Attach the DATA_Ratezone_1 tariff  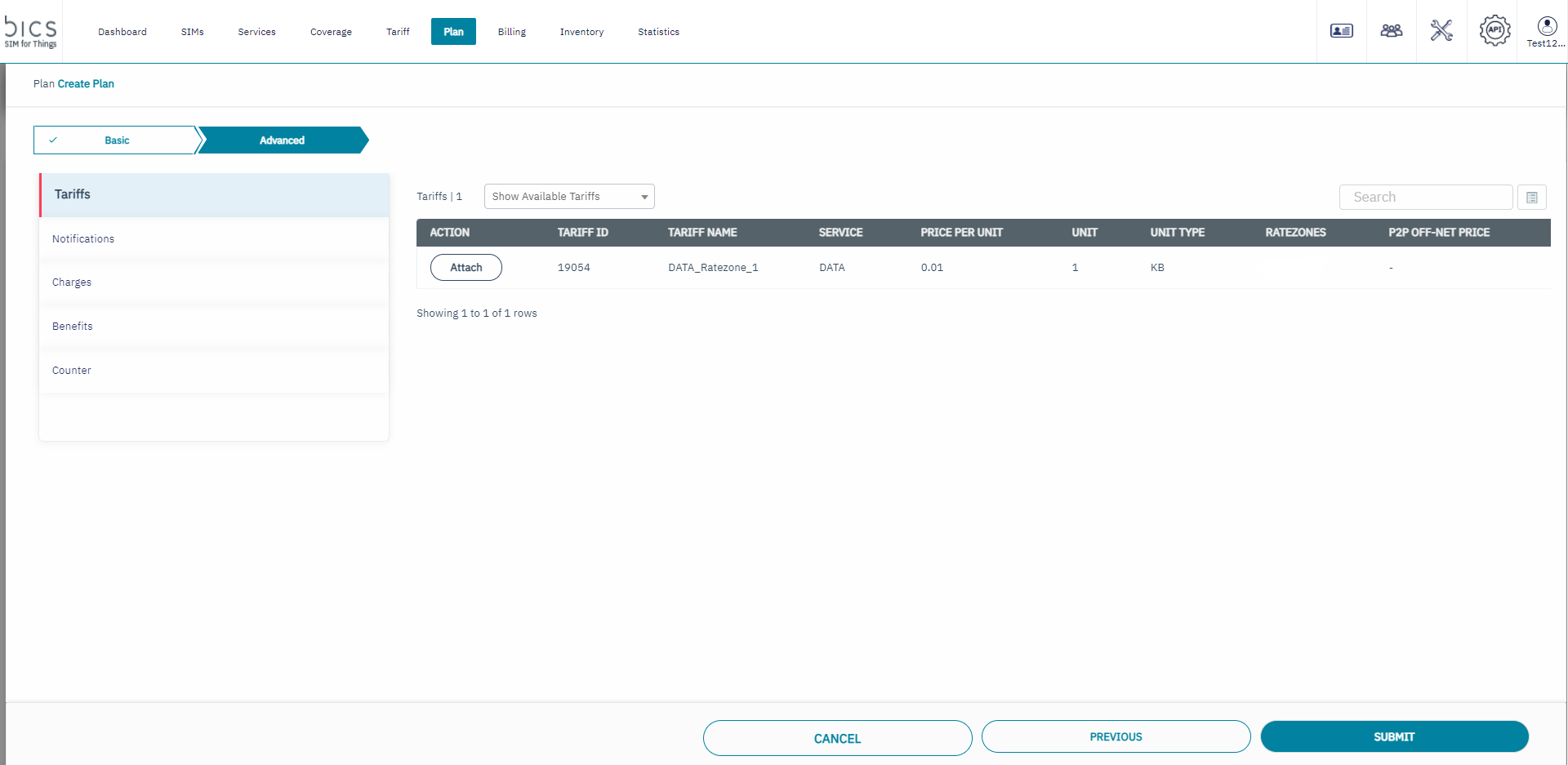(x=465, y=268)
